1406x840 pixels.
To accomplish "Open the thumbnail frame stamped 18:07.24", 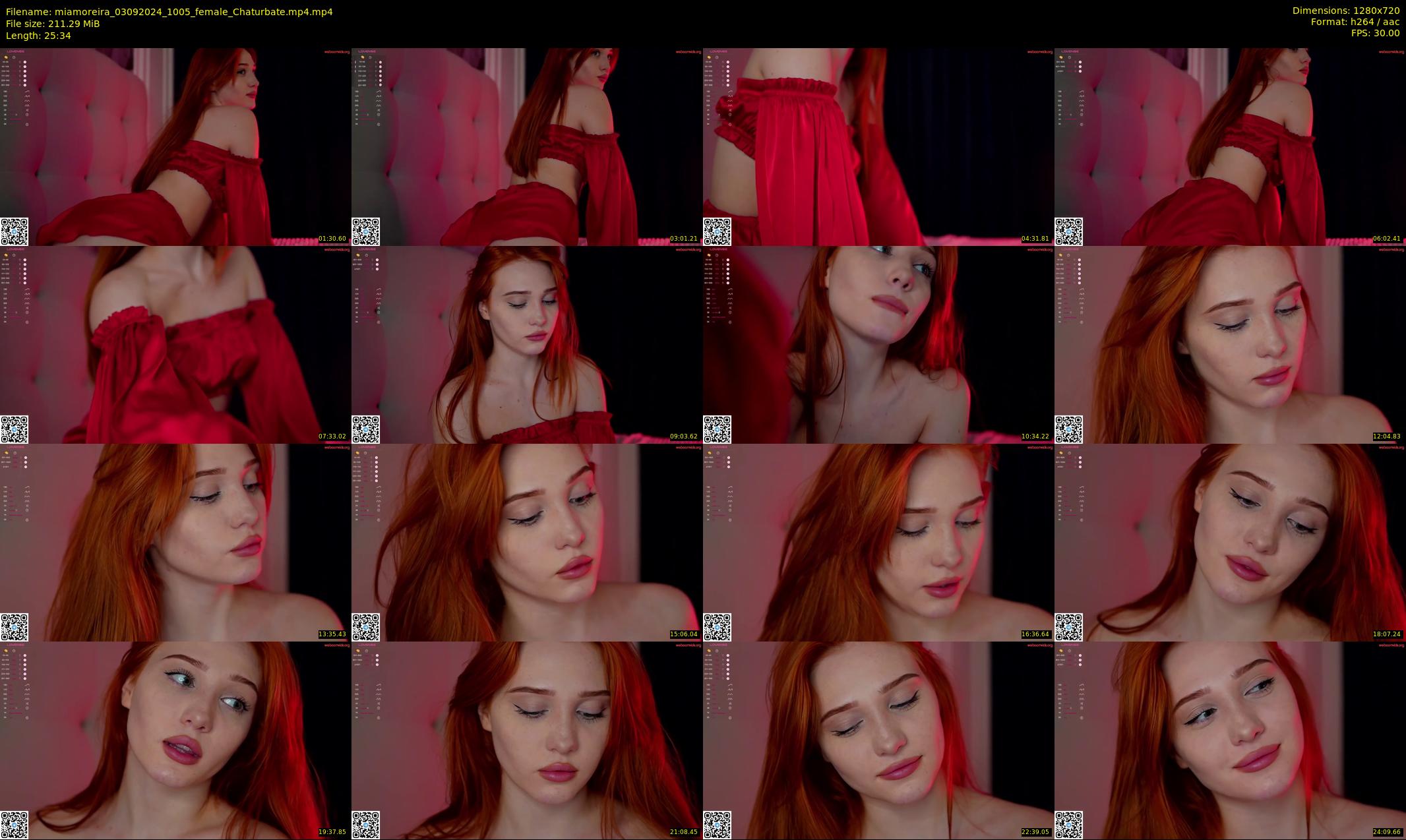I will pyautogui.click(x=1230, y=542).
